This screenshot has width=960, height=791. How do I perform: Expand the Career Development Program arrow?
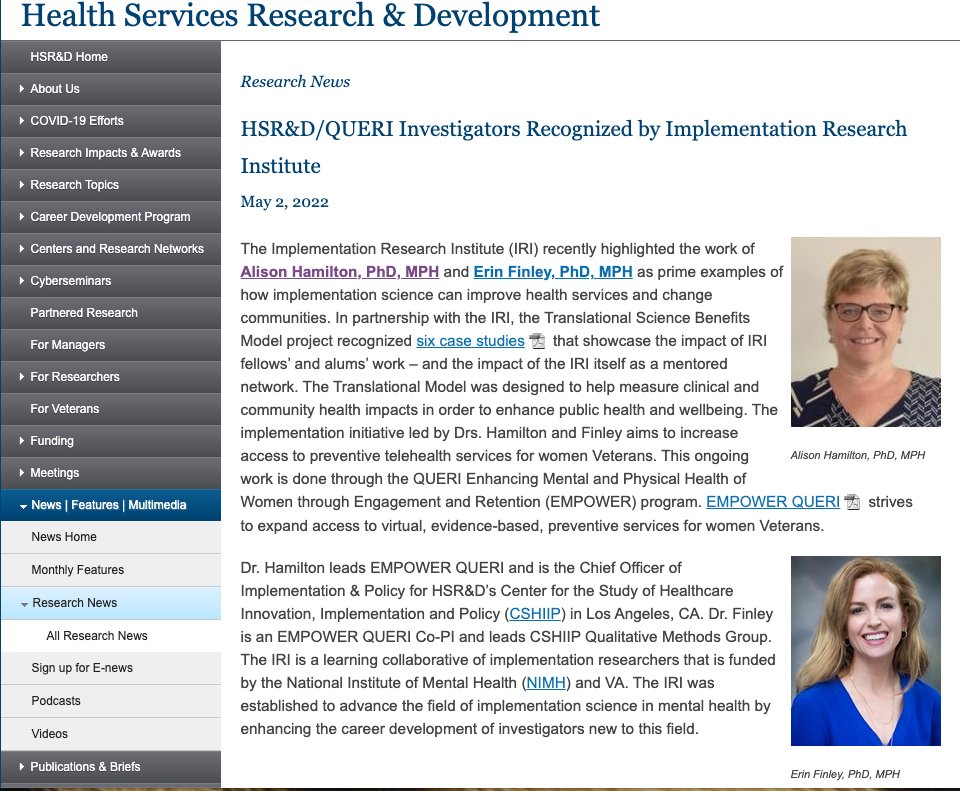(22, 217)
